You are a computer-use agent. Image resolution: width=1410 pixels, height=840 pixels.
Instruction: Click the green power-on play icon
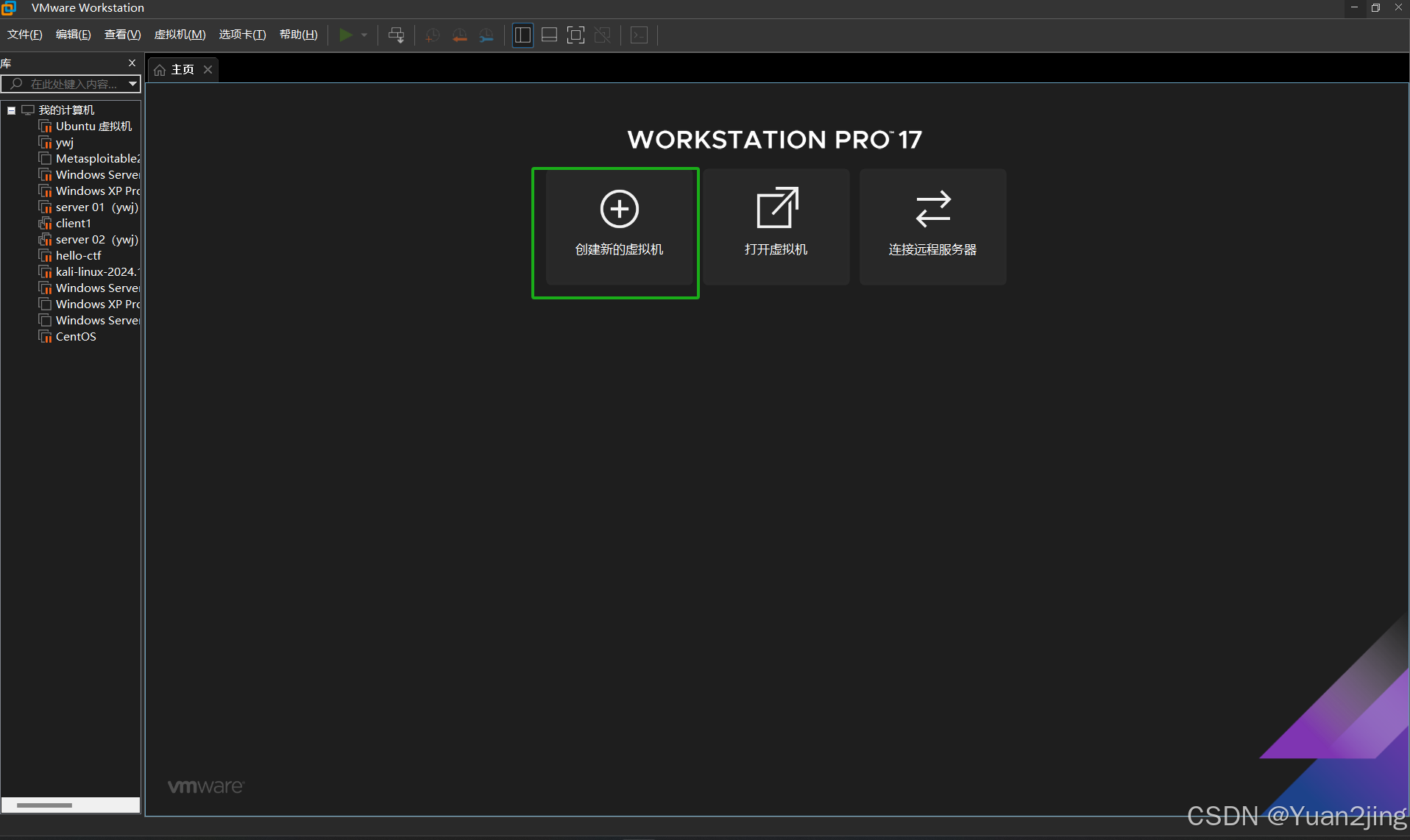(x=345, y=35)
